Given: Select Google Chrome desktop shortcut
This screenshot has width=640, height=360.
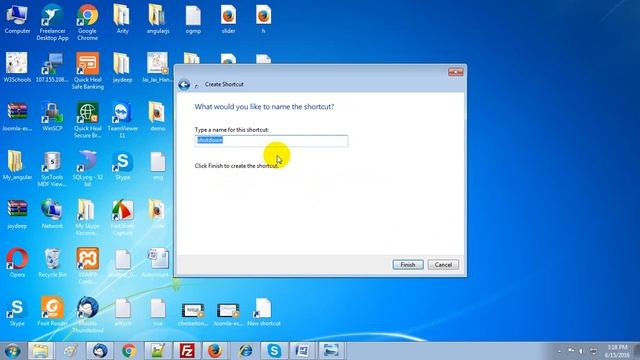Looking at the screenshot, I should pyautogui.click(x=87, y=23).
